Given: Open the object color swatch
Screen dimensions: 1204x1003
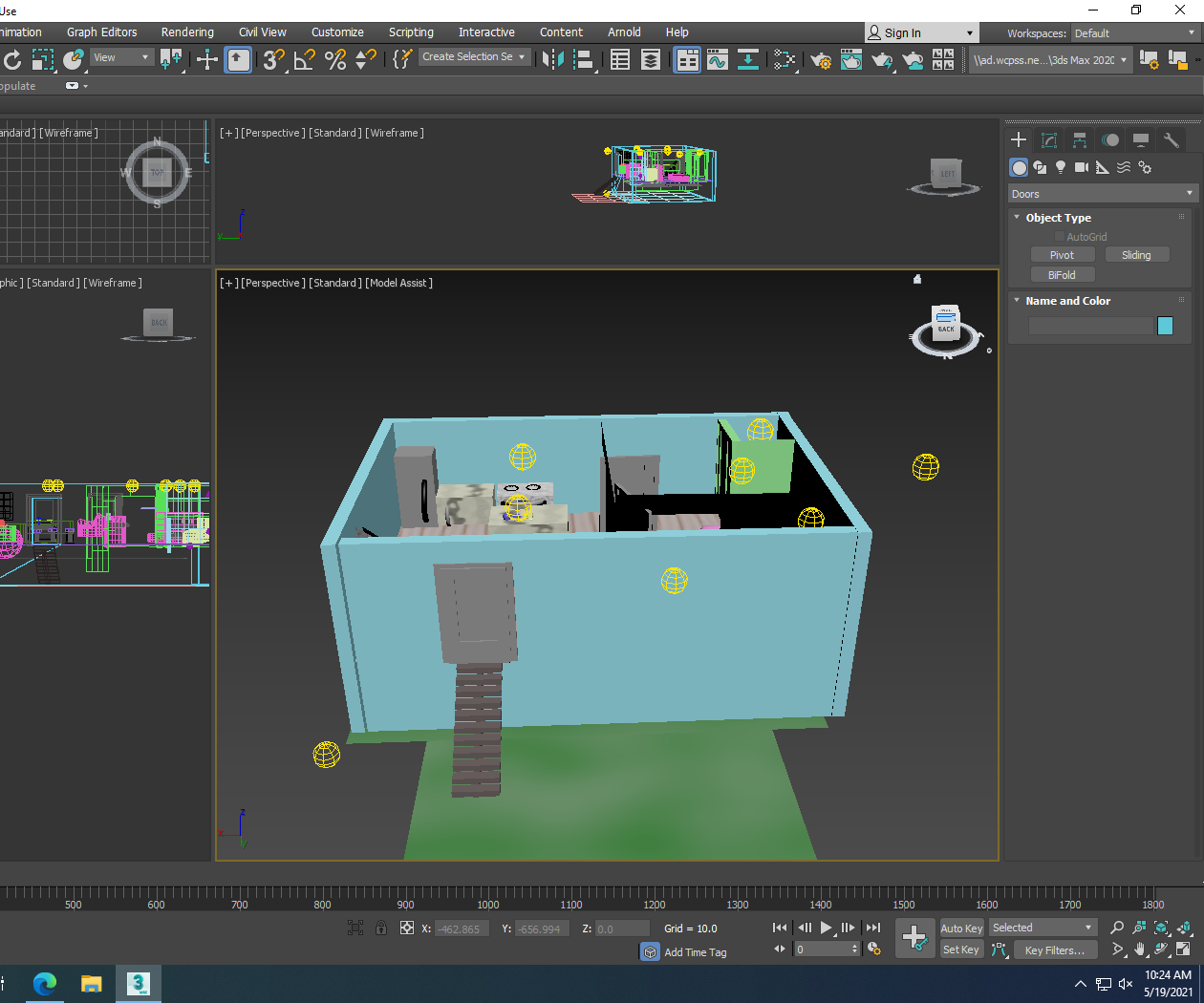Looking at the screenshot, I should click(x=1165, y=326).
